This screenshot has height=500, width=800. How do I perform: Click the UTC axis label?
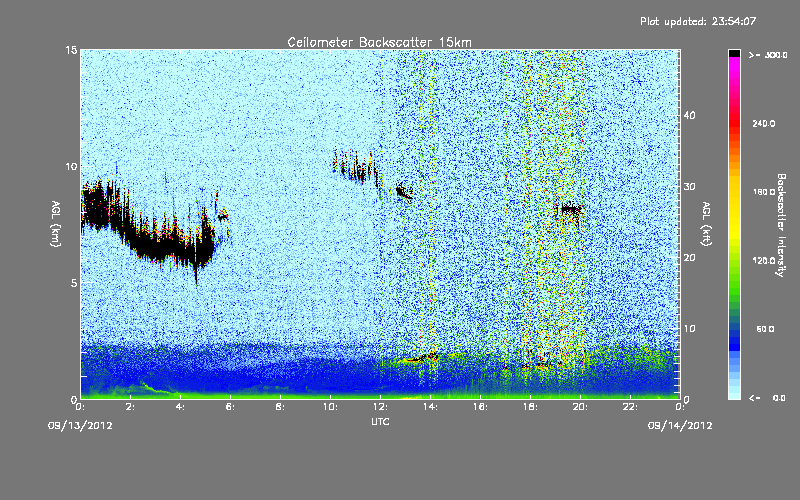380,421
